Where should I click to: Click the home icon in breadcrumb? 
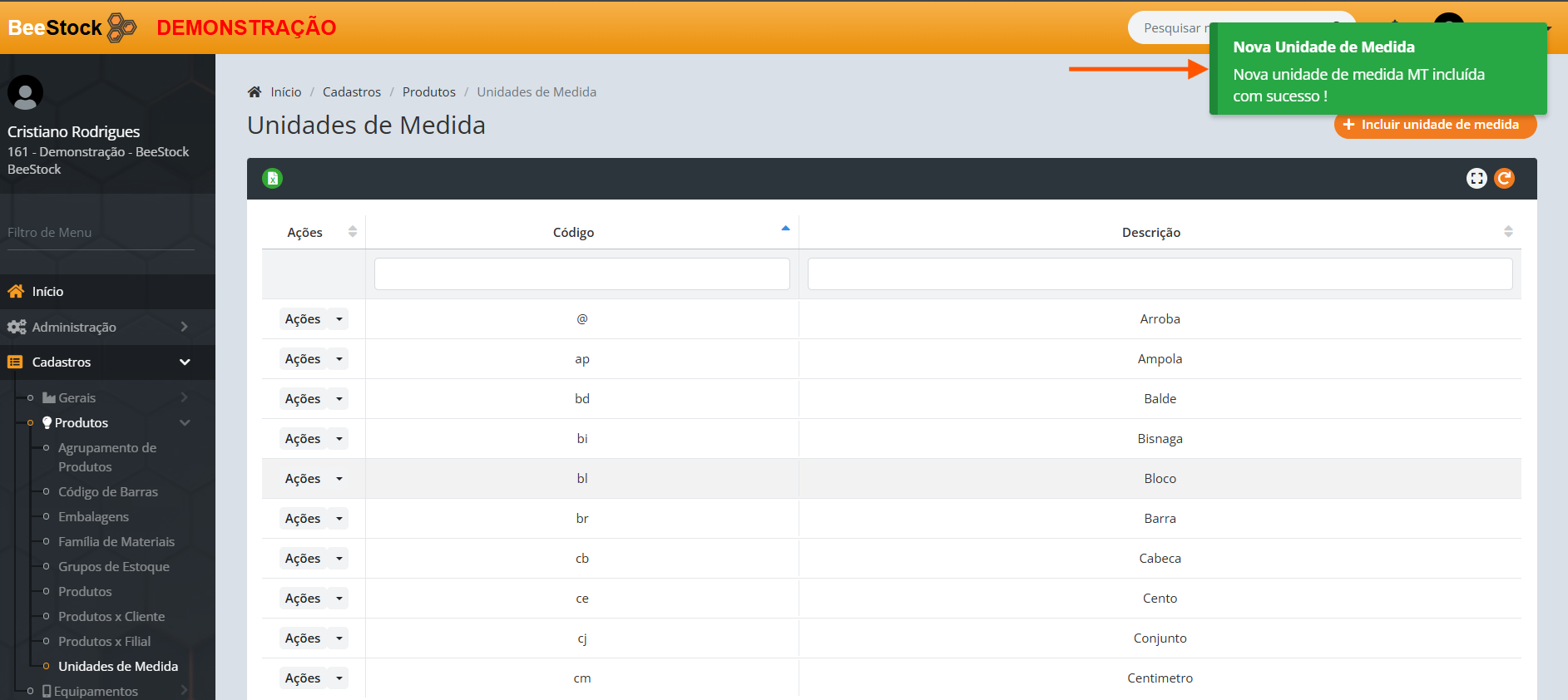pos(255,91)
